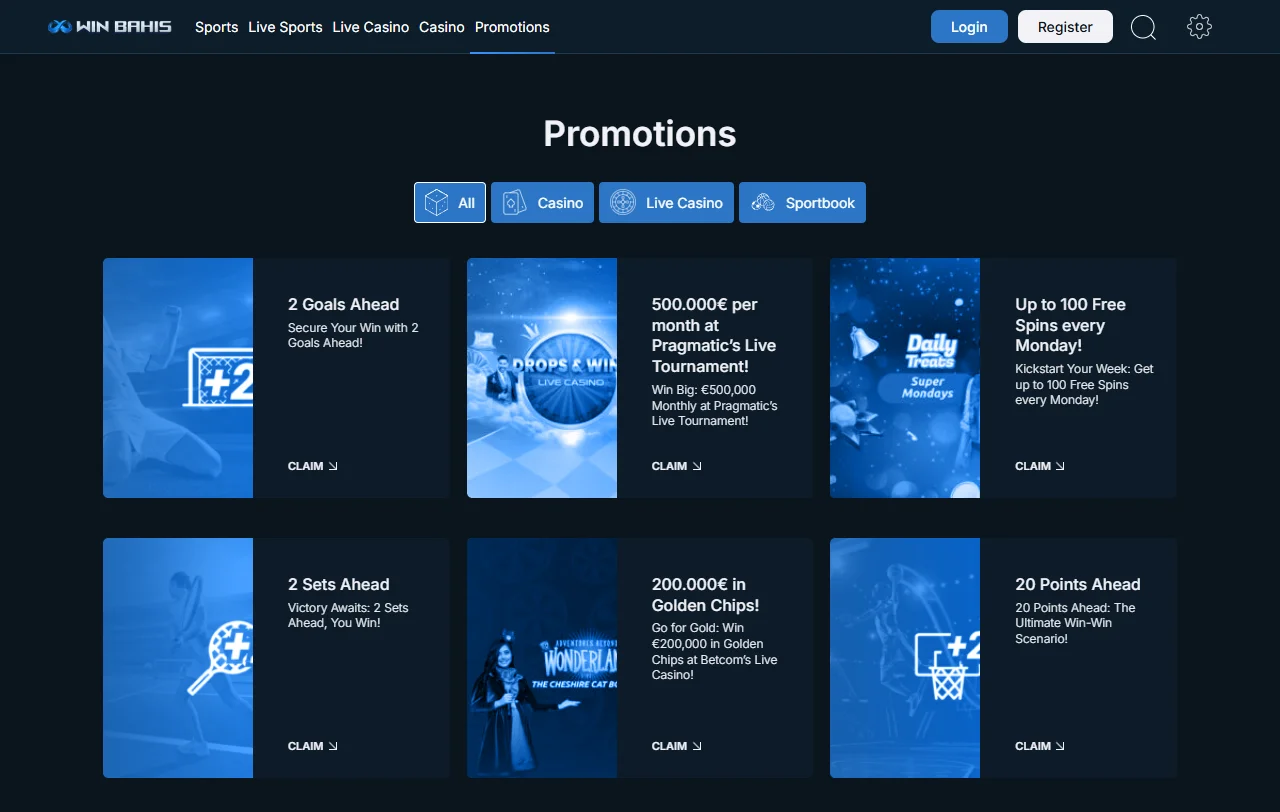Open the Drops & Wins Live Casino thumbnail
The height and width of the screenshot is (812, 1280).
[542, 378]
